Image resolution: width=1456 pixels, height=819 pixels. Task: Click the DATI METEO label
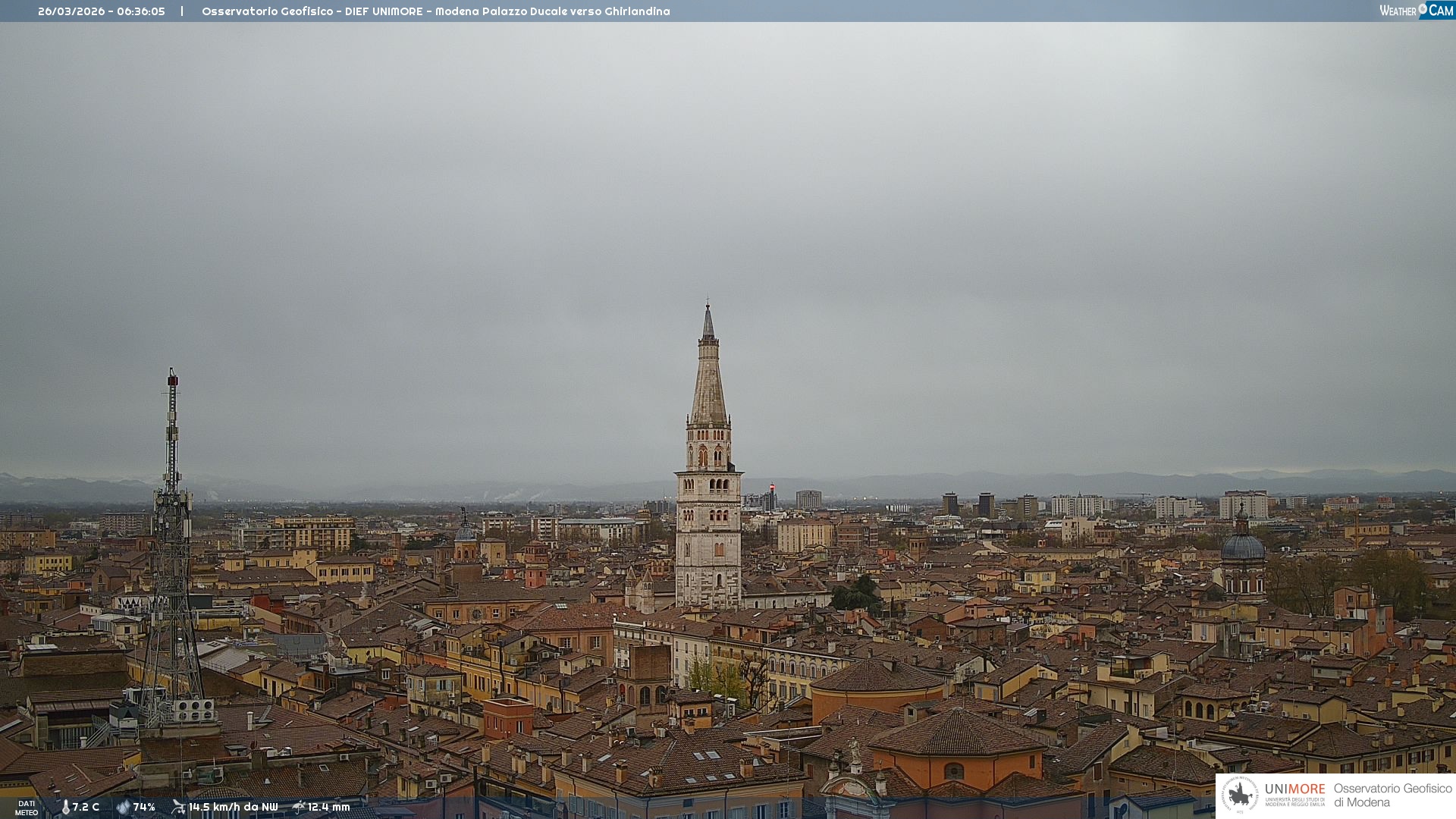[x=27, y=808]
